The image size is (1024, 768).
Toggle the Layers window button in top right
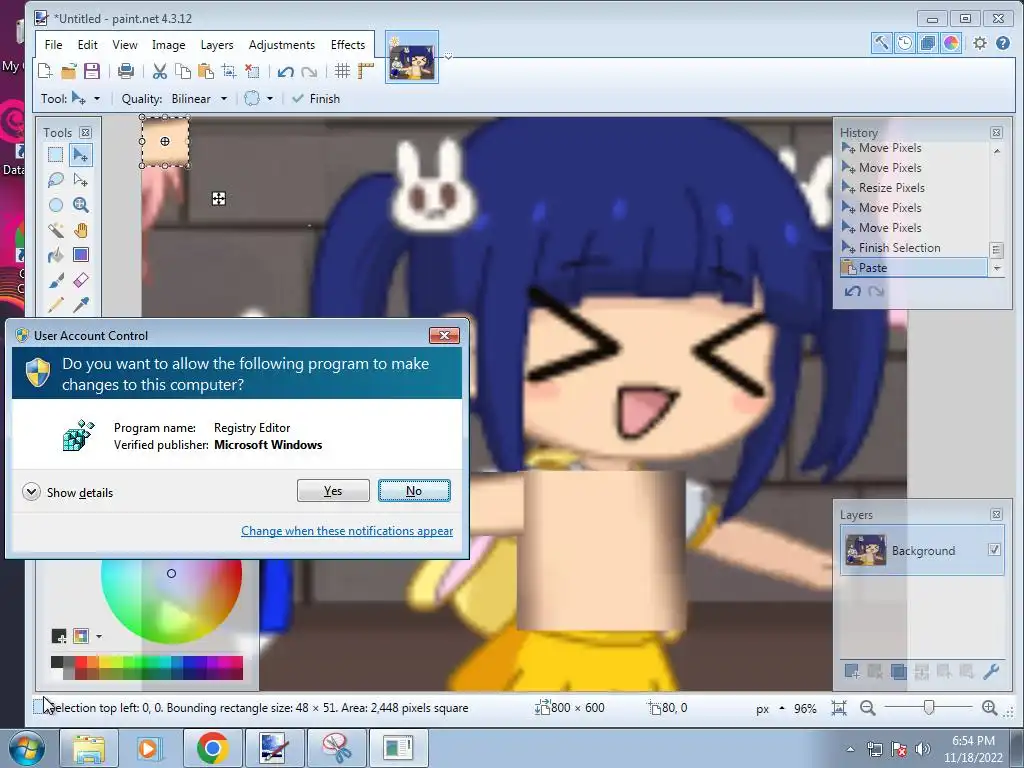(x=927, y=43)
